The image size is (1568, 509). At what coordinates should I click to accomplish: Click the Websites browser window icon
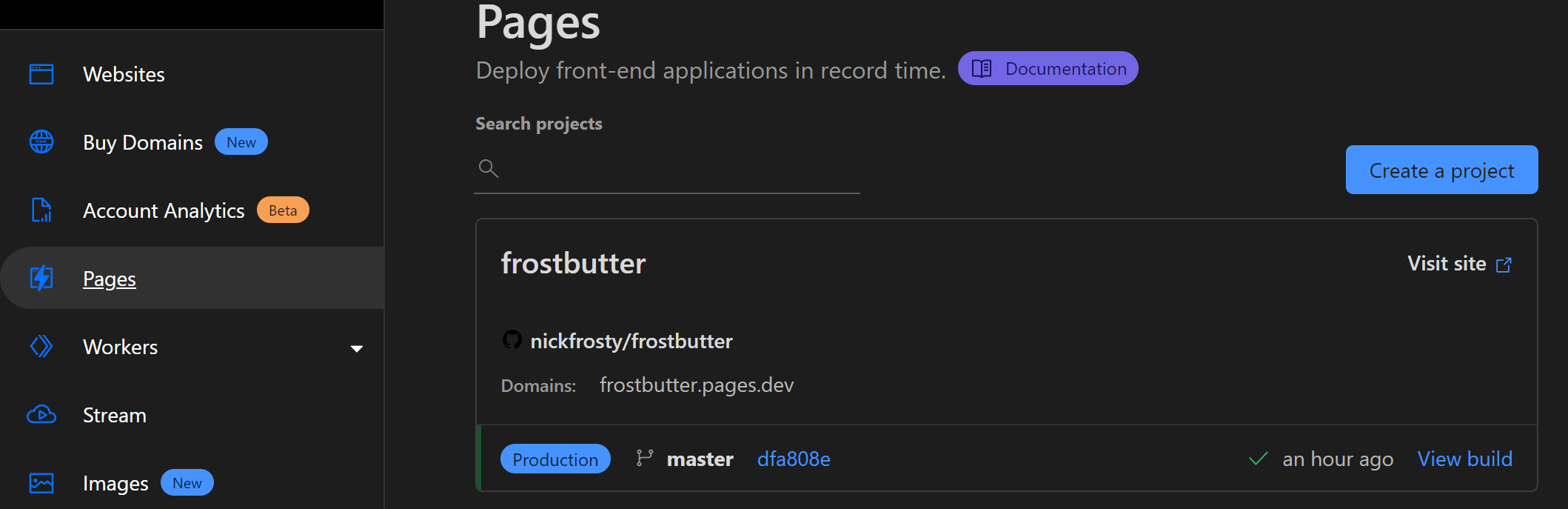(41, 74)
